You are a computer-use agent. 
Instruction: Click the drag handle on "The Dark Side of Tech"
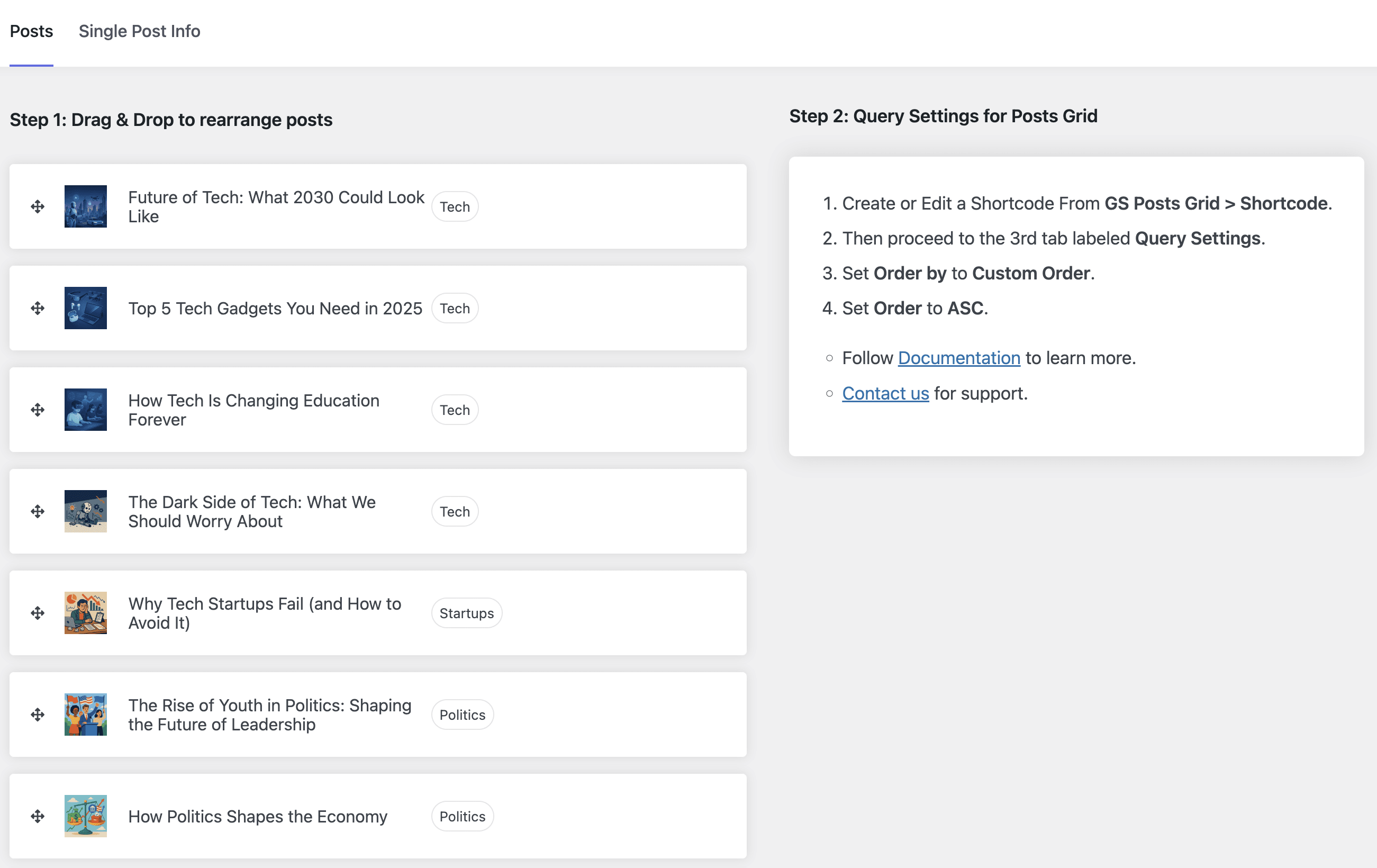37,511
